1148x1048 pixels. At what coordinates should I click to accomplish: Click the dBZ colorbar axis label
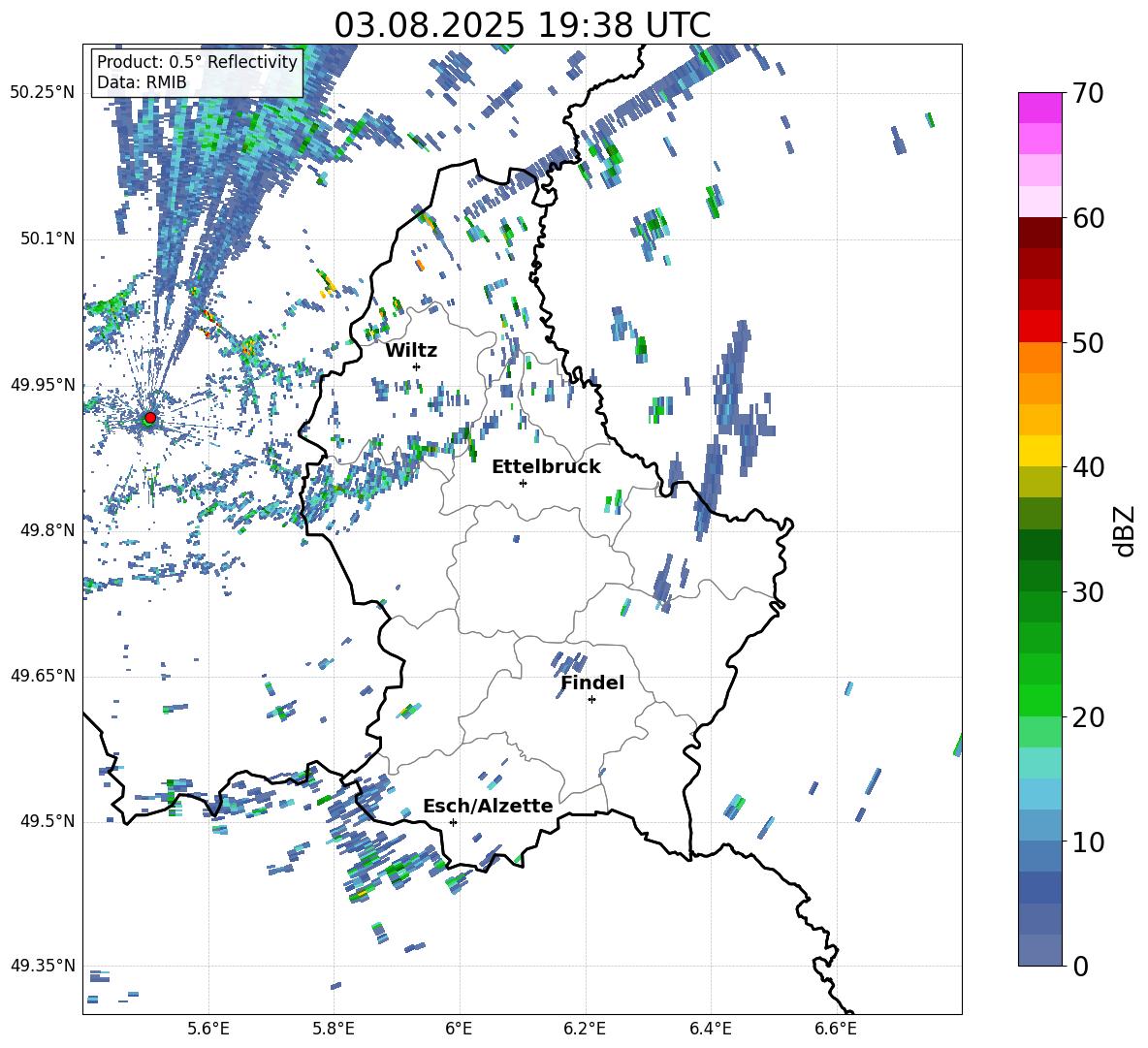point(1126,530)
